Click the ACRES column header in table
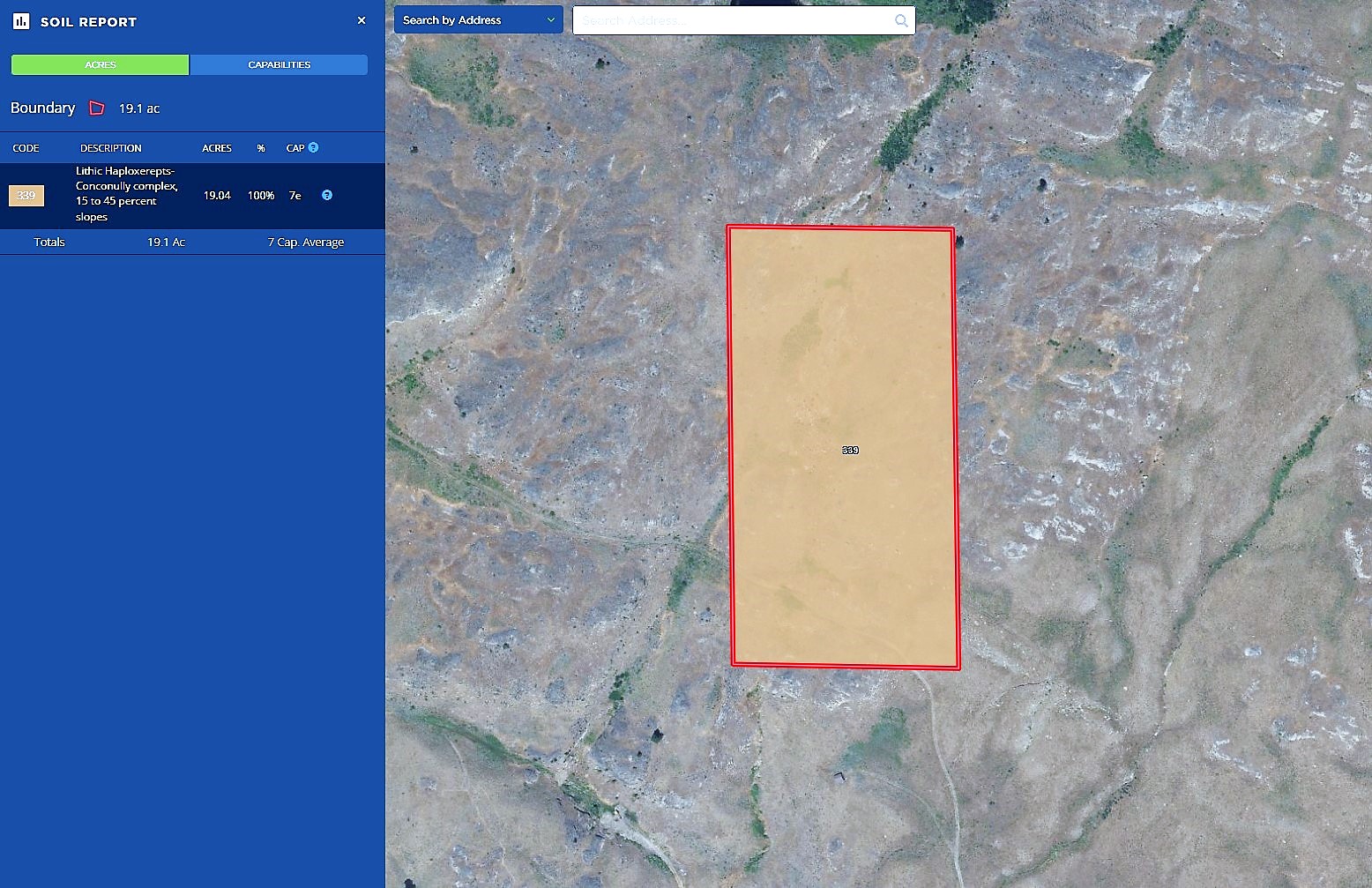 click(217, 148)
